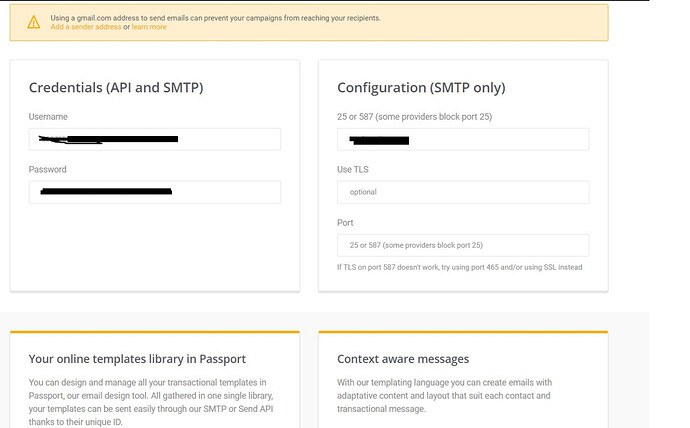Click the Use TLS field showing 'optional'

coord(463,192)
